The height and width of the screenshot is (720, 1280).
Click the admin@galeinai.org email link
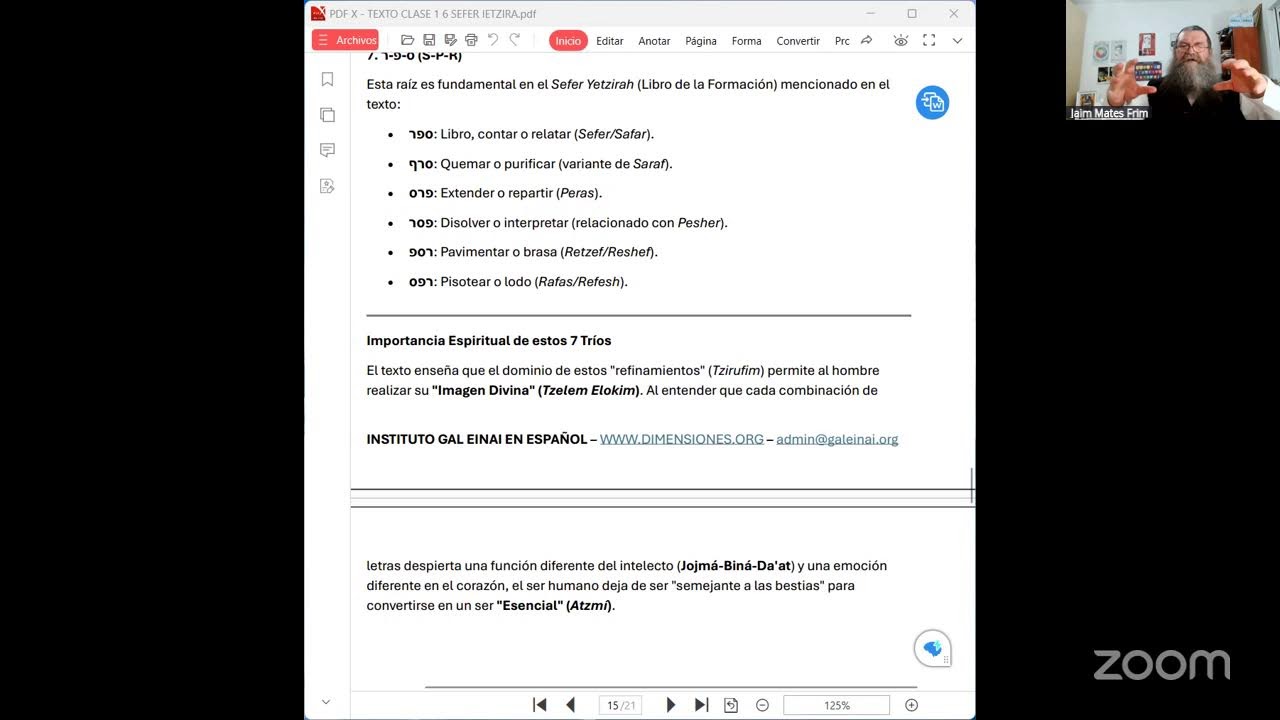point(837,439)
